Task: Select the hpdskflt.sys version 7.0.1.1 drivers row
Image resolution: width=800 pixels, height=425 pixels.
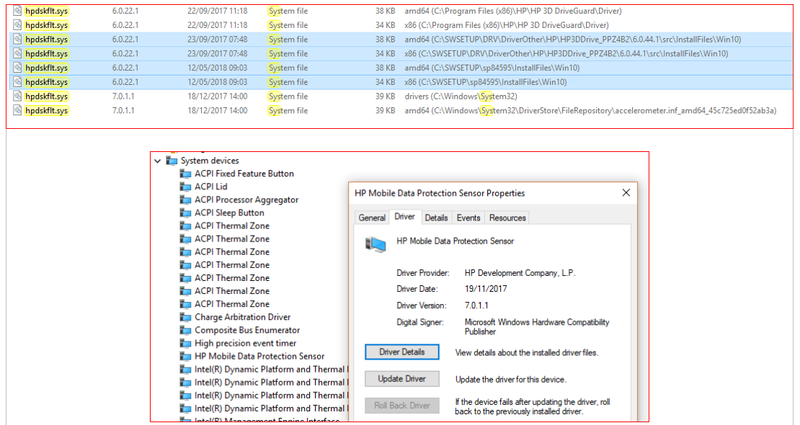Action: tap(300, 96)
